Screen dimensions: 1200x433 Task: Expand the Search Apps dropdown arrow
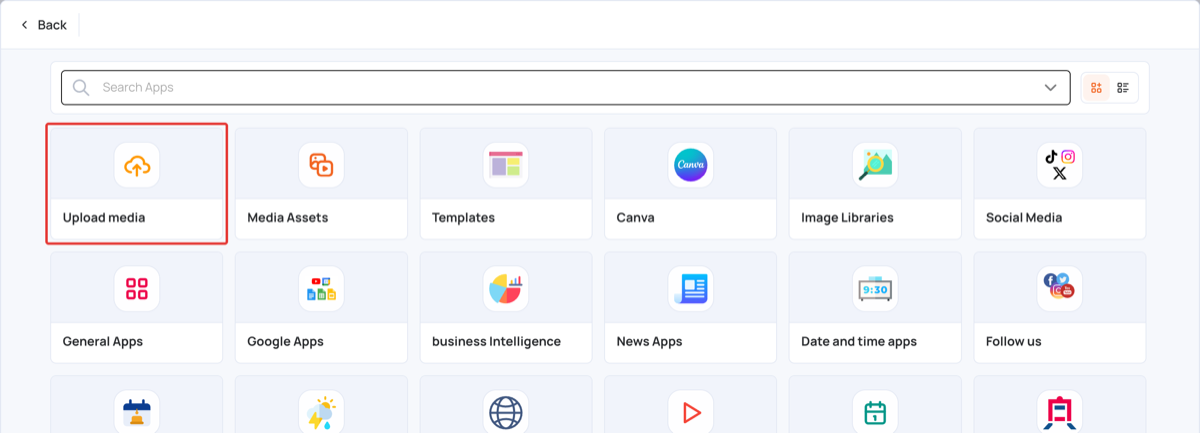[x=1051, y=88]
